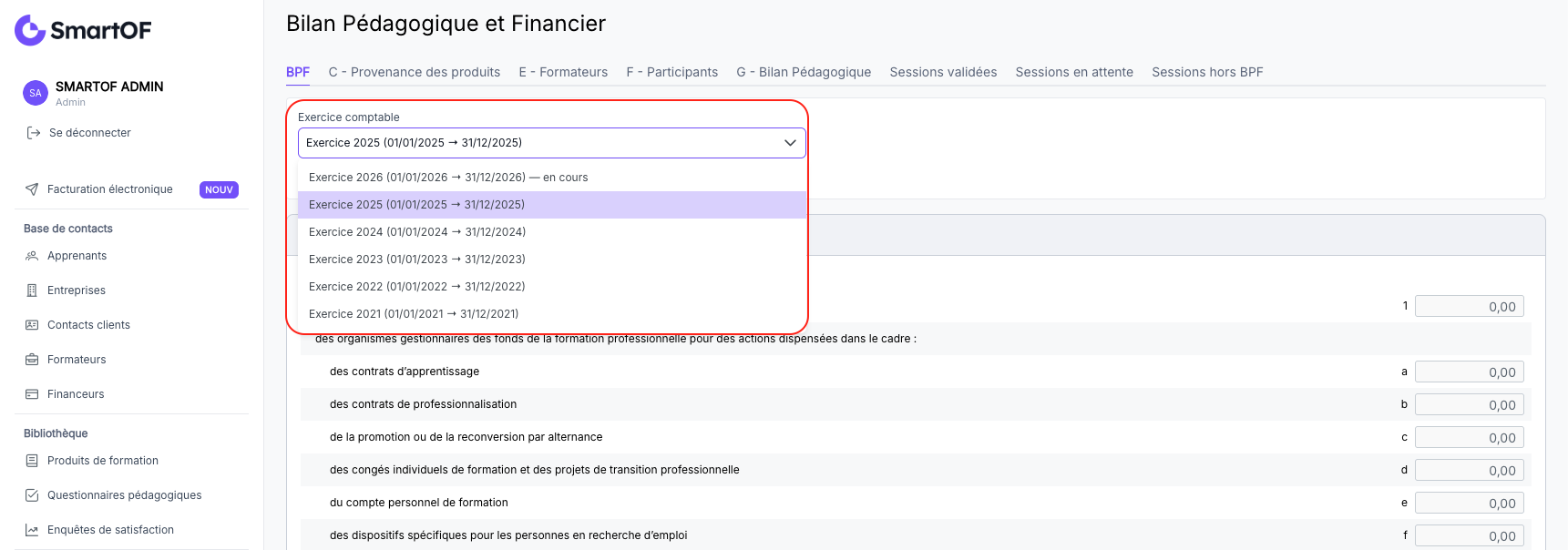Image resolution: width=1568 pixels, height=550 pixels.
Task: Click the Financeurs credit card icon
Action: pos(32,394)
